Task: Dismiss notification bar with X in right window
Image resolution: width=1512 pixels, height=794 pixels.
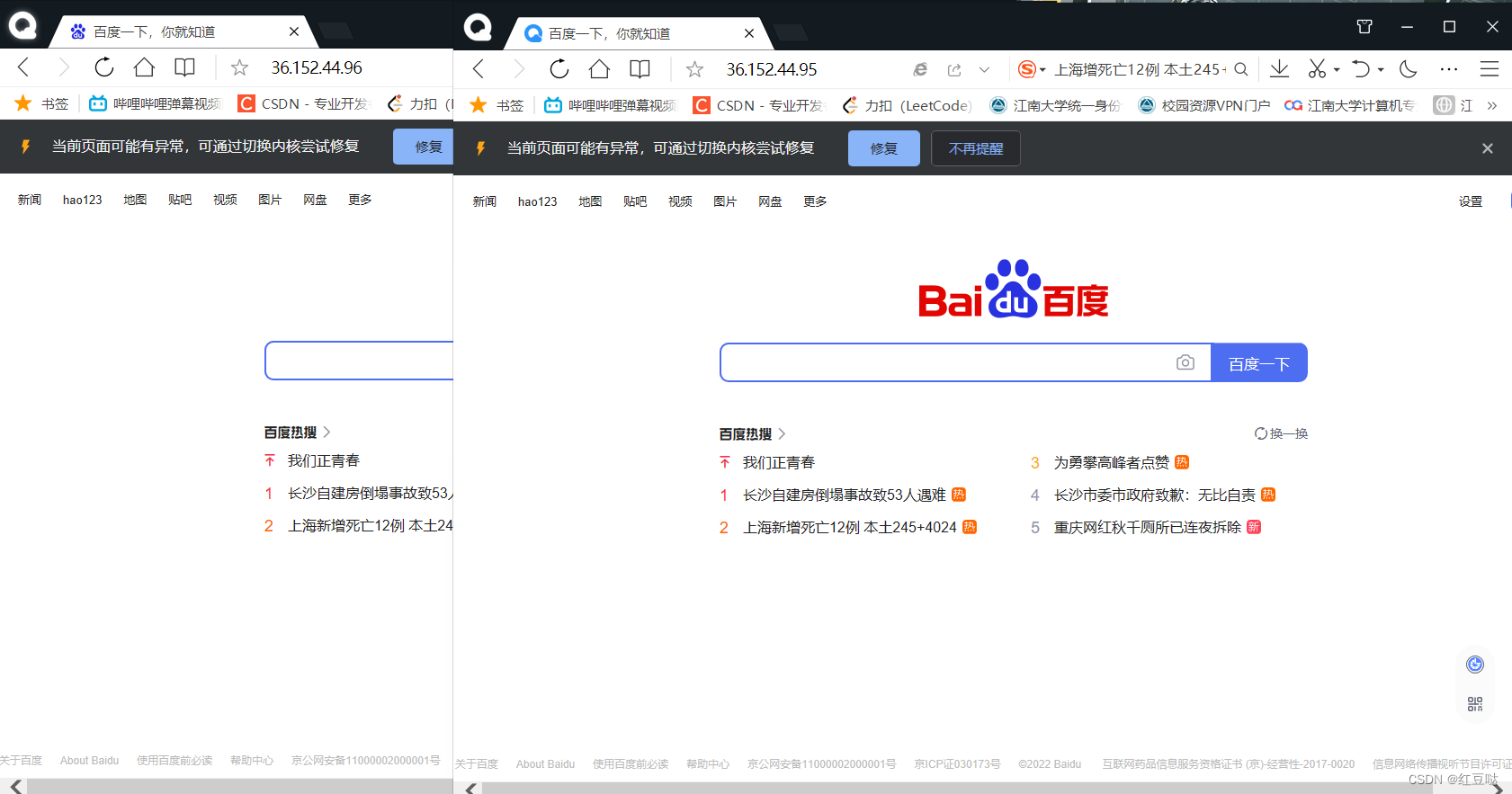Action: coord(1488,148)
